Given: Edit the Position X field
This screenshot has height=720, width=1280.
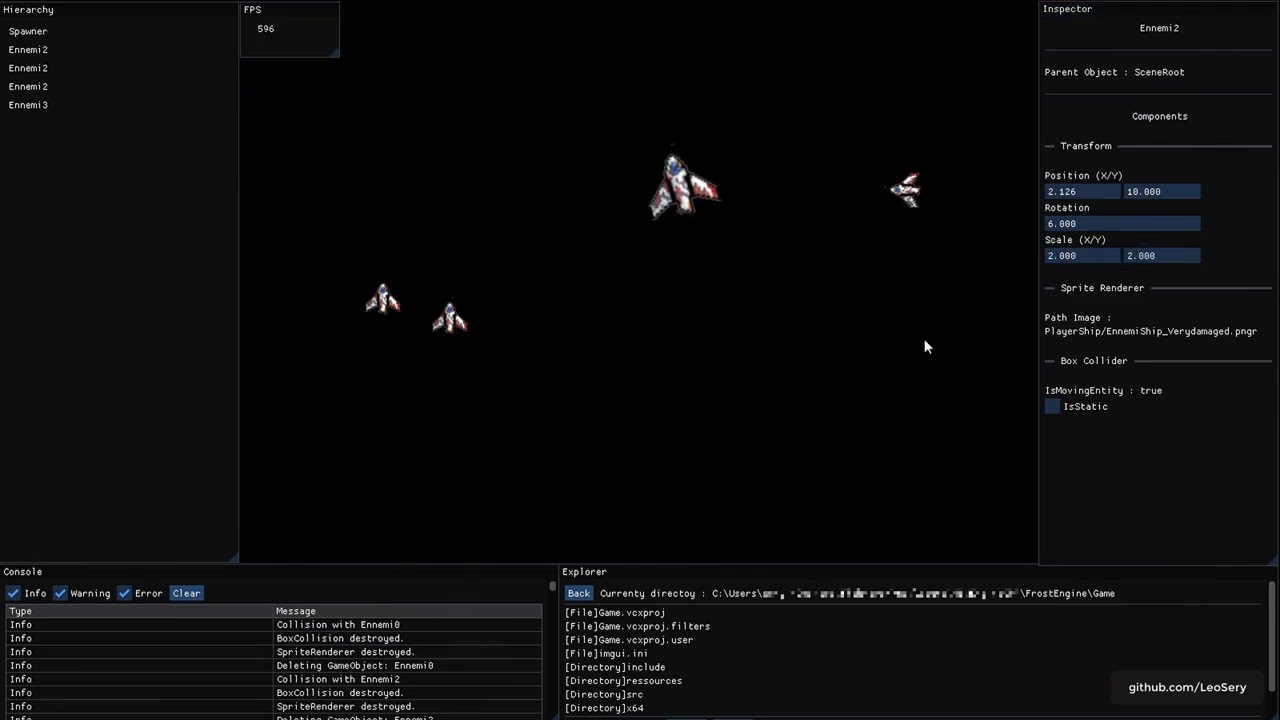Looking at the screenshot, I should pyautogui.click(x=1082, y=191).
